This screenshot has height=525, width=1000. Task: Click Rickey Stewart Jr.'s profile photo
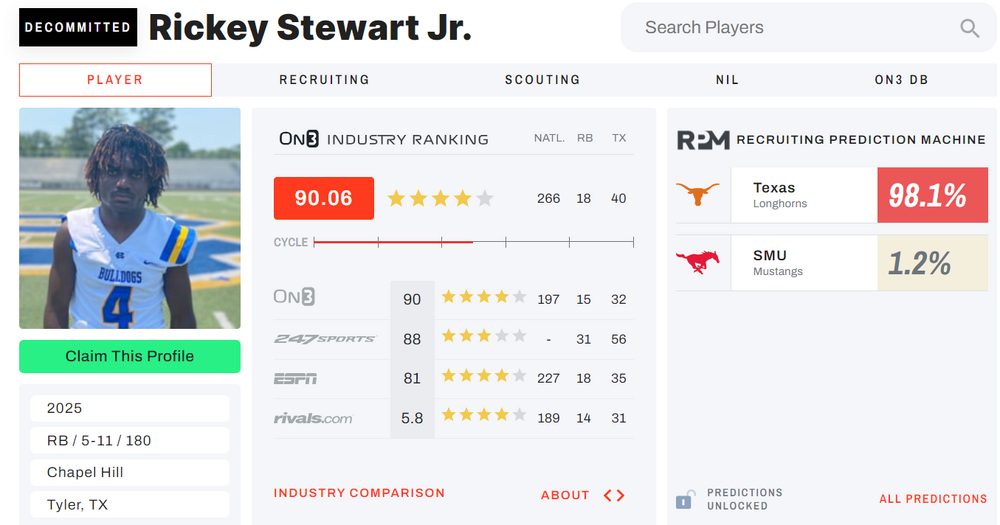point(130,218)
